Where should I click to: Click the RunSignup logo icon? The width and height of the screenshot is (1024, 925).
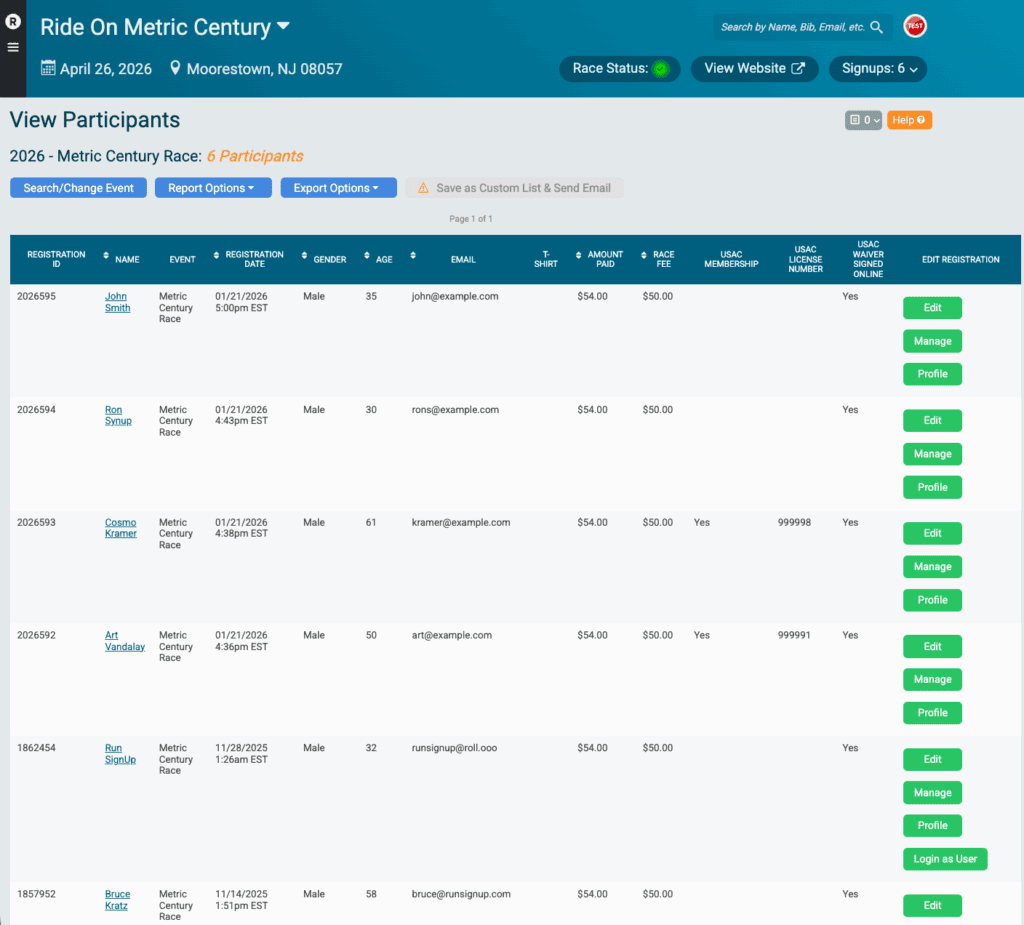(13, 21)
